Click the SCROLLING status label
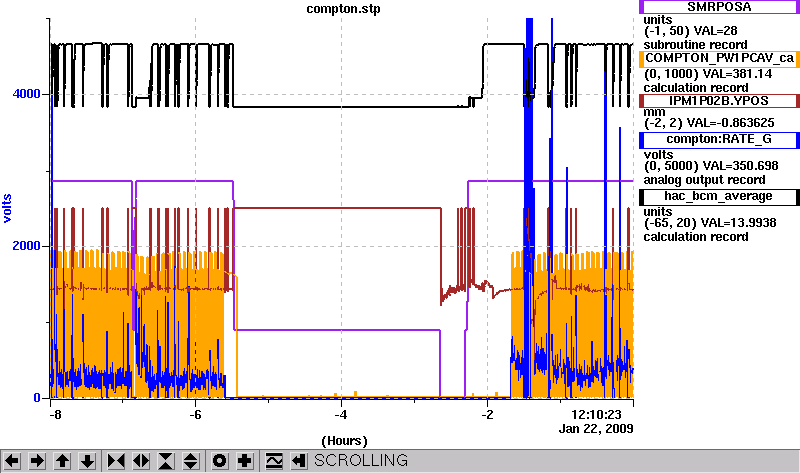Viewport: 800px width, 473px height. click(x=361, y=460)
